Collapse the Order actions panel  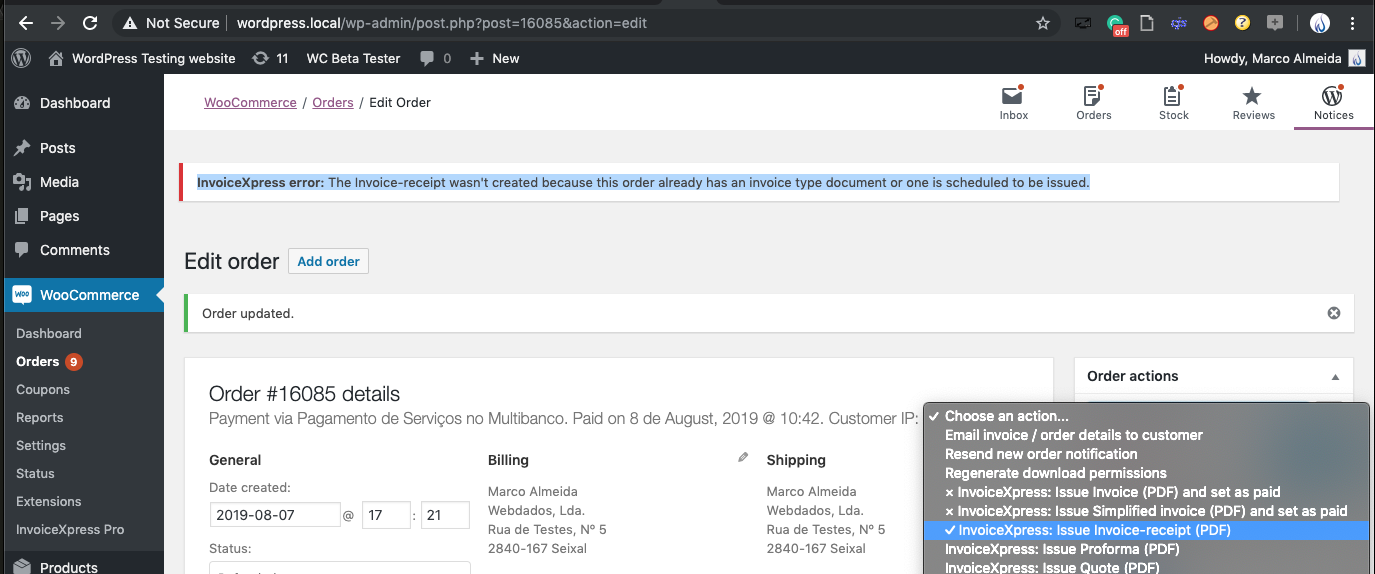1335,377
